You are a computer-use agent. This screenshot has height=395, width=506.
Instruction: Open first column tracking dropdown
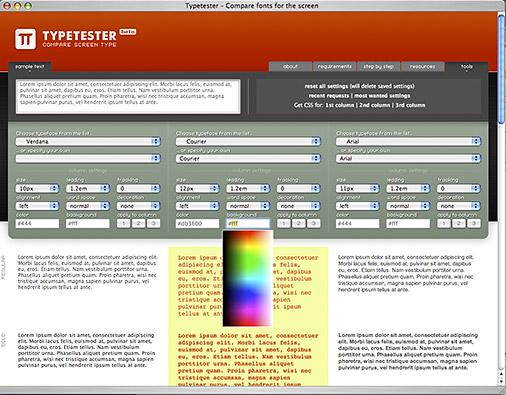pos(138,188)
